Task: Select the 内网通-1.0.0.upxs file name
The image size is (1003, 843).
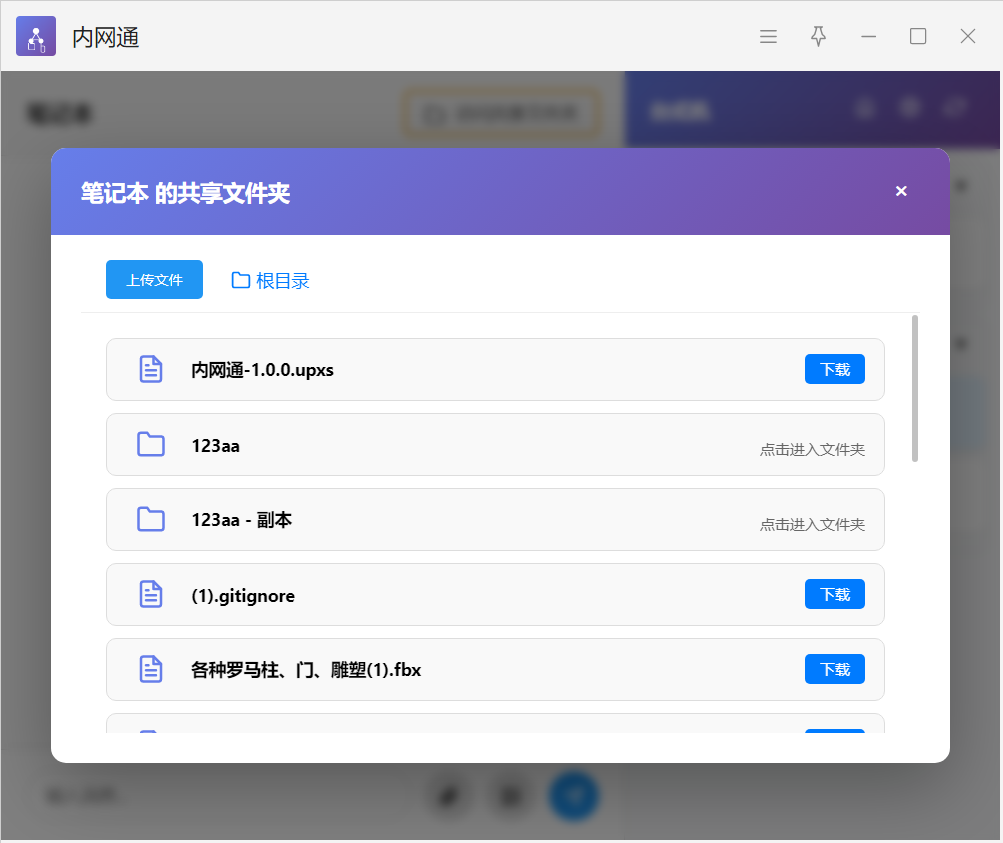Action: click(262, 370)
